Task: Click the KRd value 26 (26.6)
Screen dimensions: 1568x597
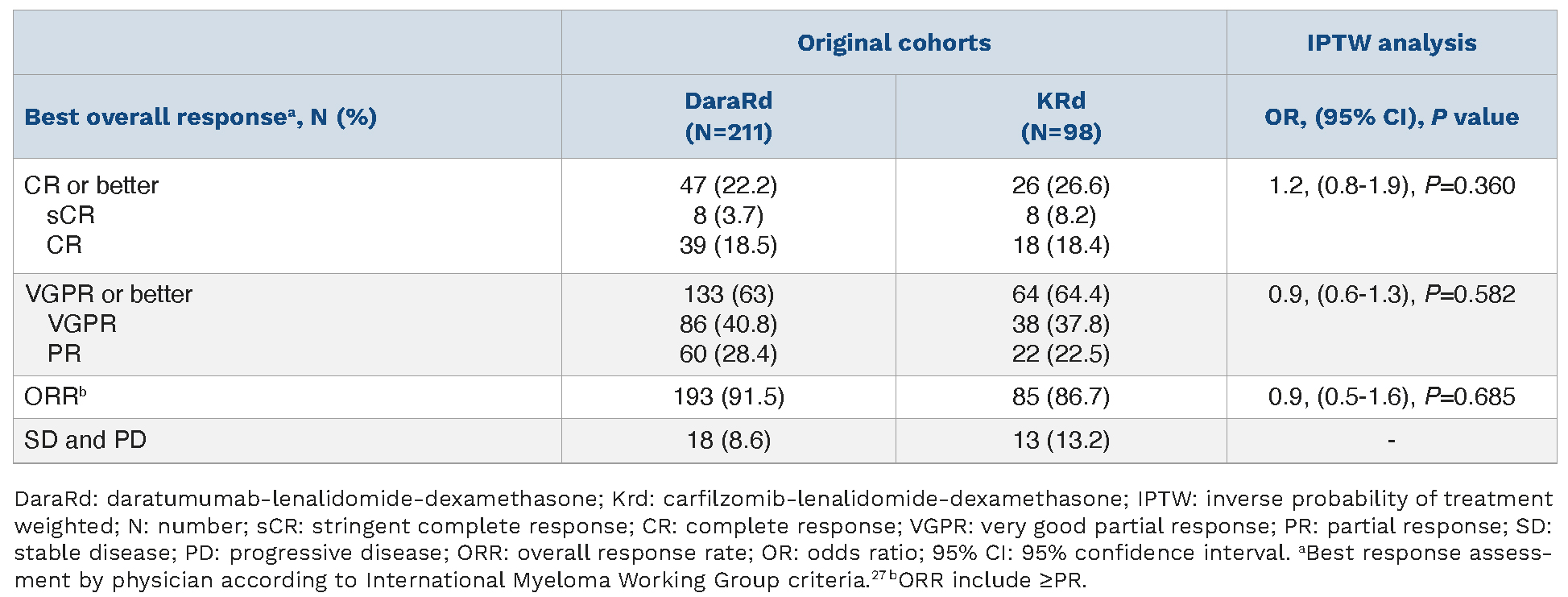Action: pyautogui.click(x=1061, y=185)
